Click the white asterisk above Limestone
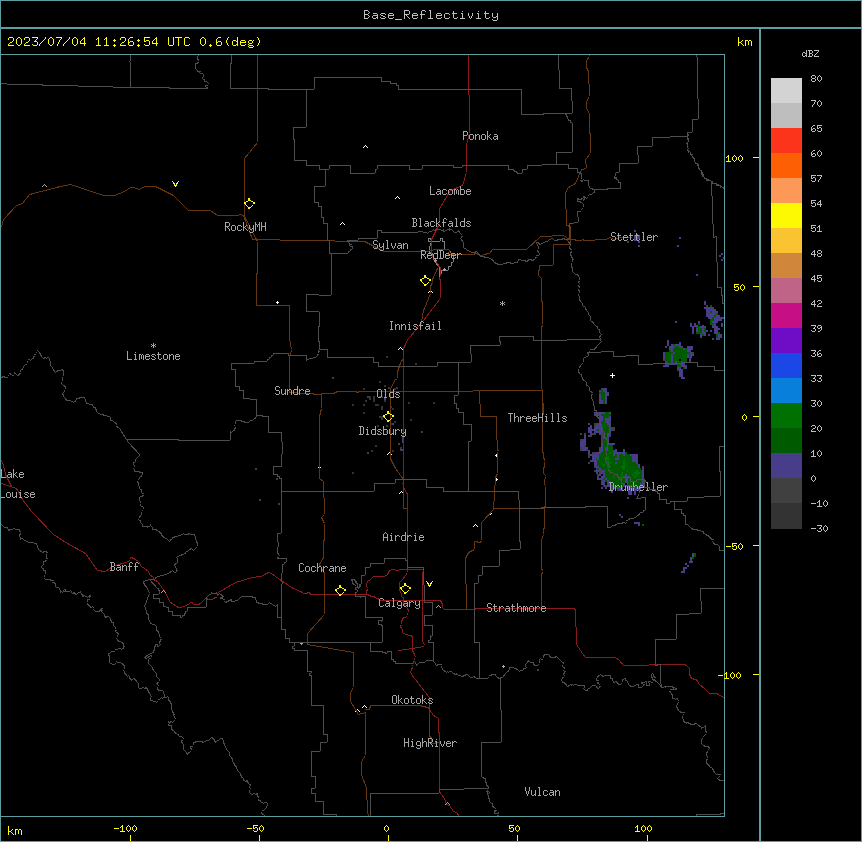The image size is (862, 842). [153, 346]
